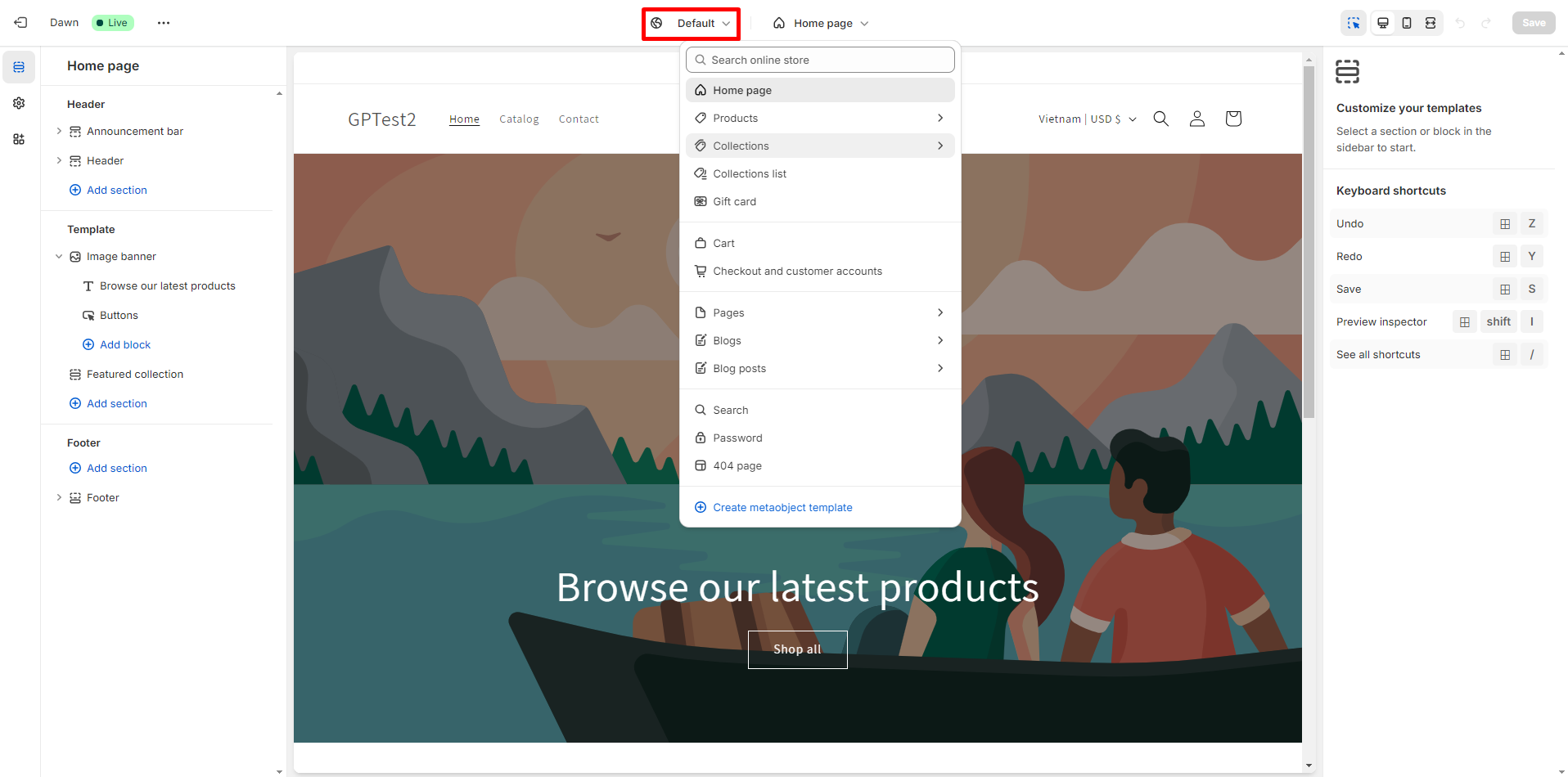The height and width of the screenshot is (777, 1568).
Task: Open the Theme settings gear icon
Action: 18,103
